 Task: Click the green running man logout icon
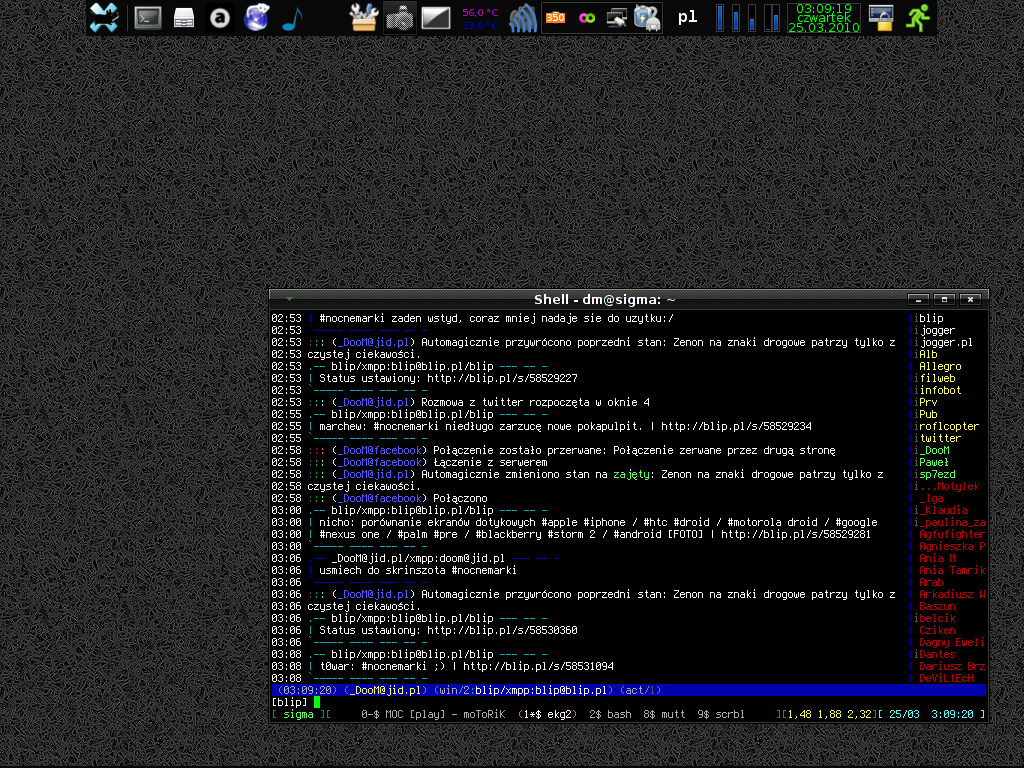918,17
